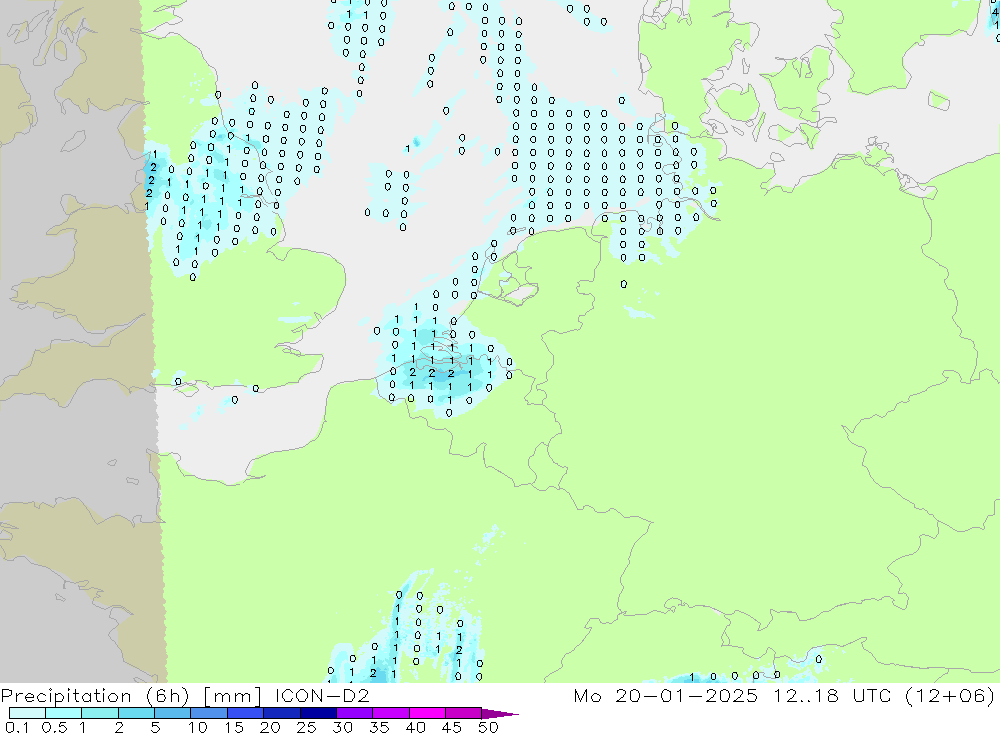Click the 1–2 mm legend color swatch

pos(100,713)
